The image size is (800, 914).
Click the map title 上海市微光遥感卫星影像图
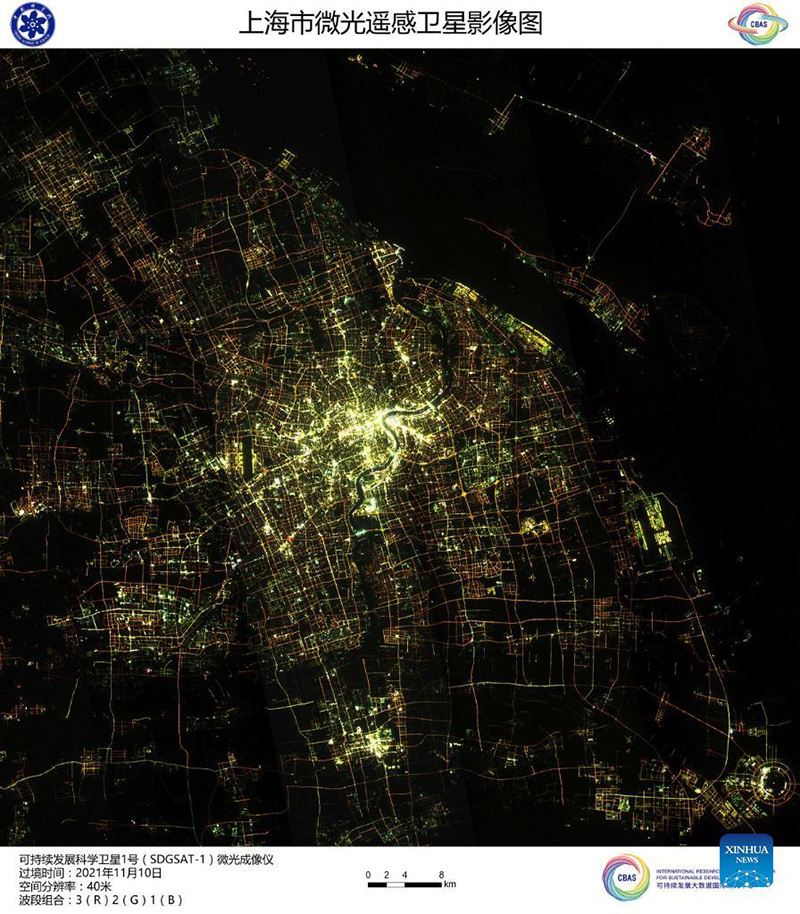pos(390,23)
